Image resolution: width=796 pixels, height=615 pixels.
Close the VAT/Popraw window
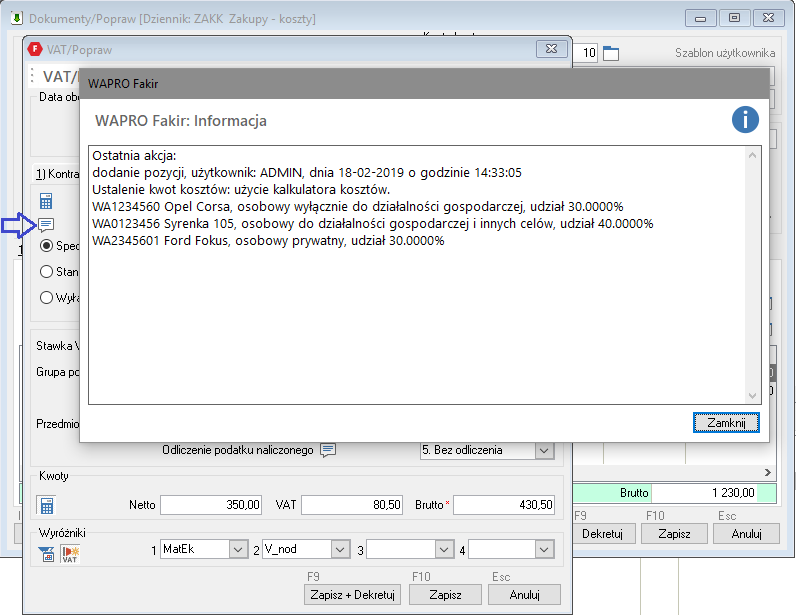click(x=552, y=49)
